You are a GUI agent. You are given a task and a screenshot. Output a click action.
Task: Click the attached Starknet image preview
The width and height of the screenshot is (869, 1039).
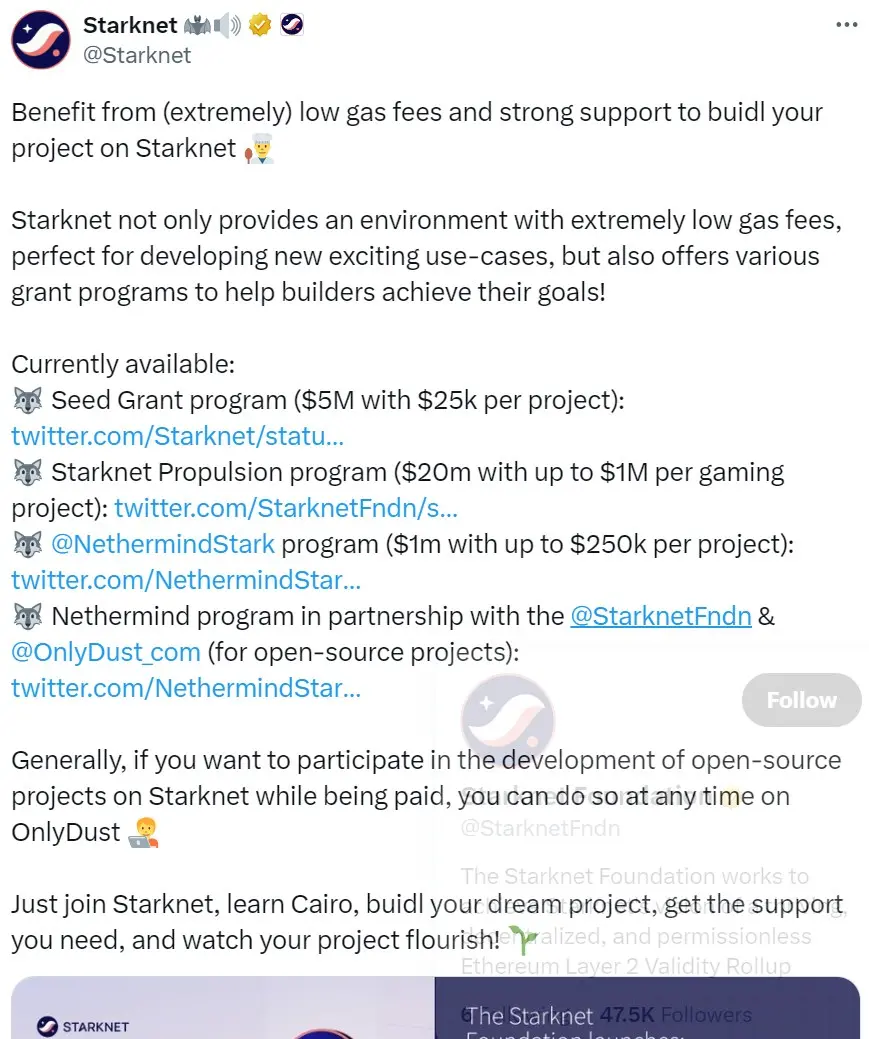[220, 1010]
